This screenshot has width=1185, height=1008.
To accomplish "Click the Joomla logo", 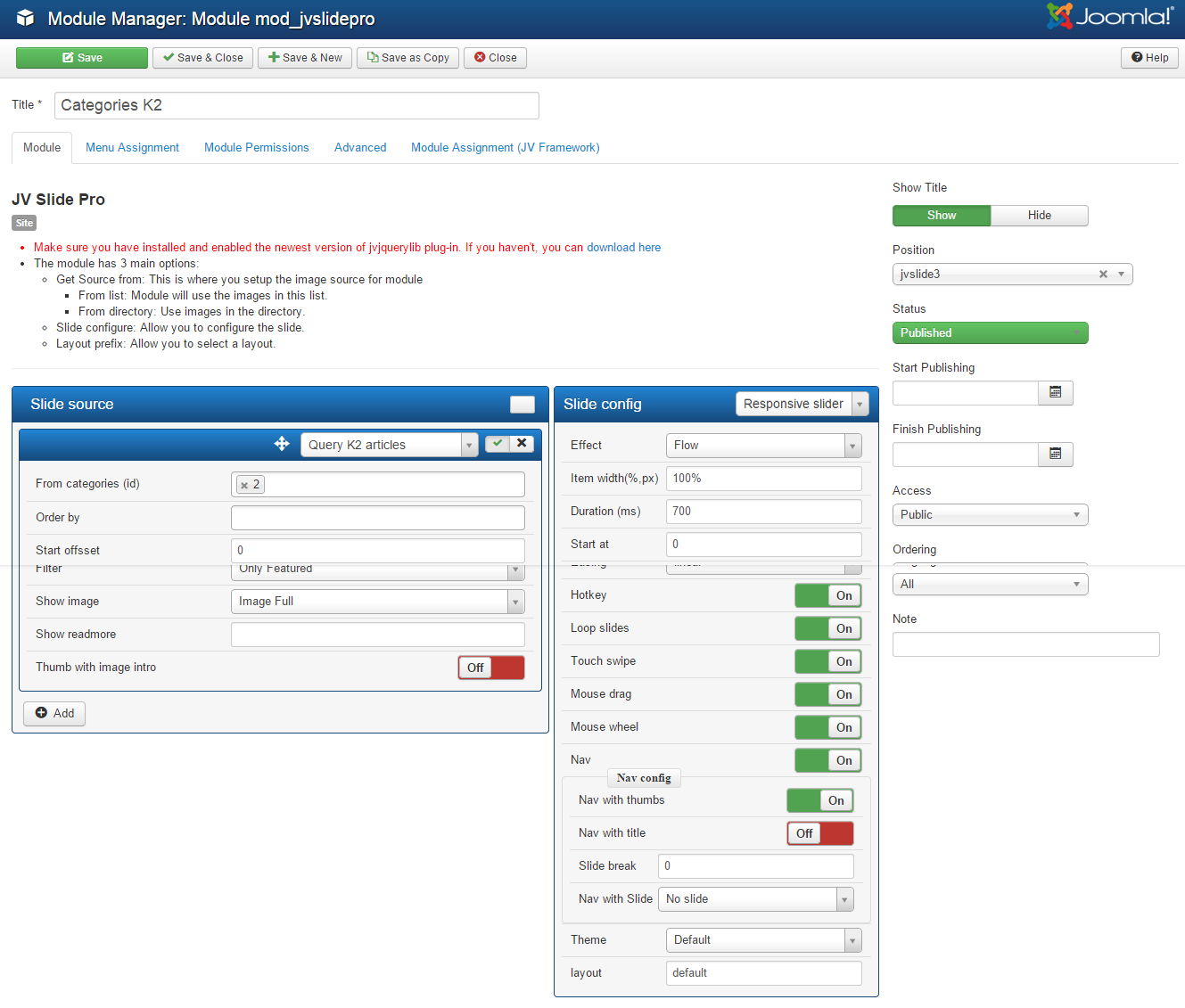I will pyautogui.click(x=1110, y=16).
